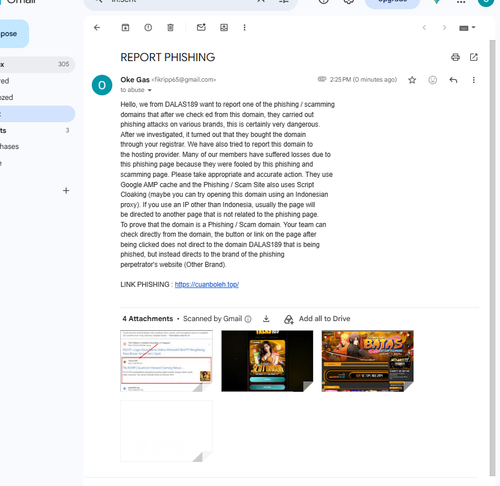Select the REPORT PHISHING subject heading
The width and height of the screenshot is (500, 486).
pos(168,57)
